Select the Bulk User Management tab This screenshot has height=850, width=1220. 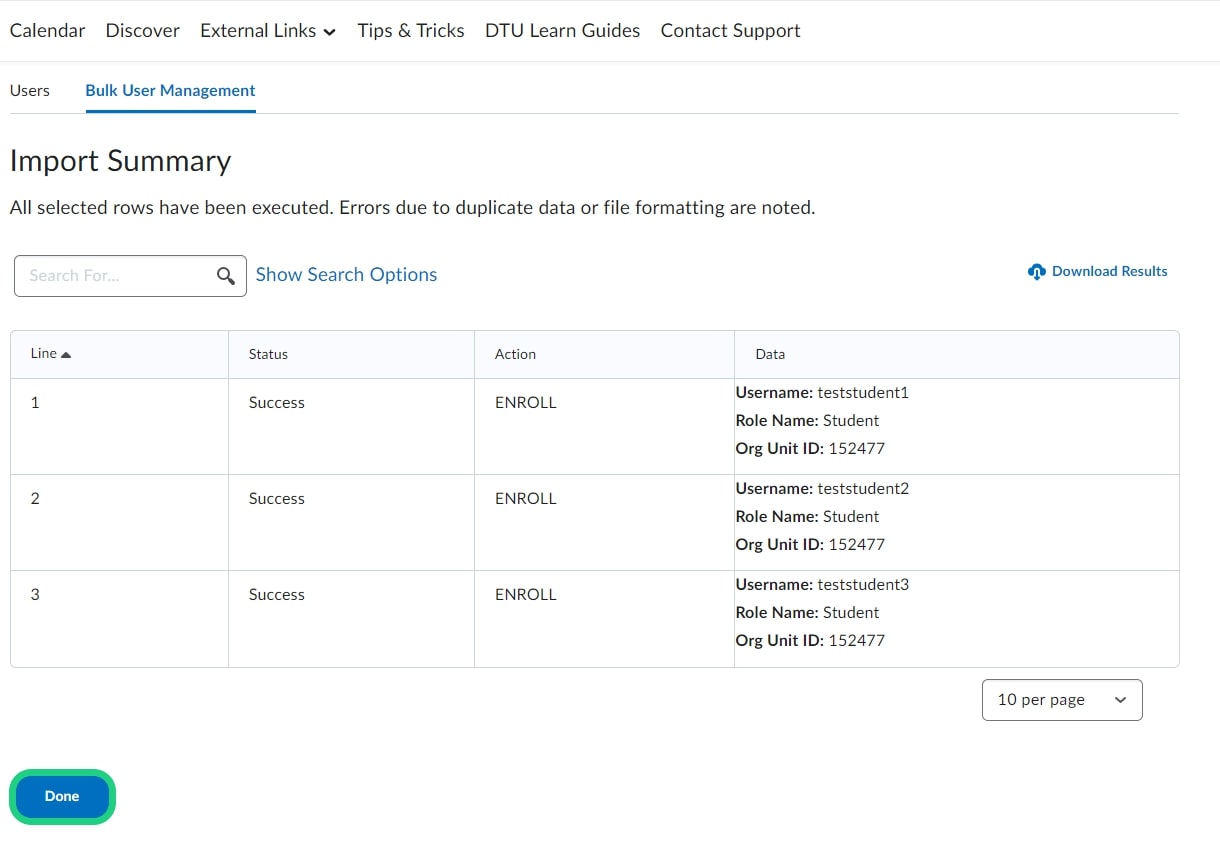pyautogui.click(x=170, y=90)
